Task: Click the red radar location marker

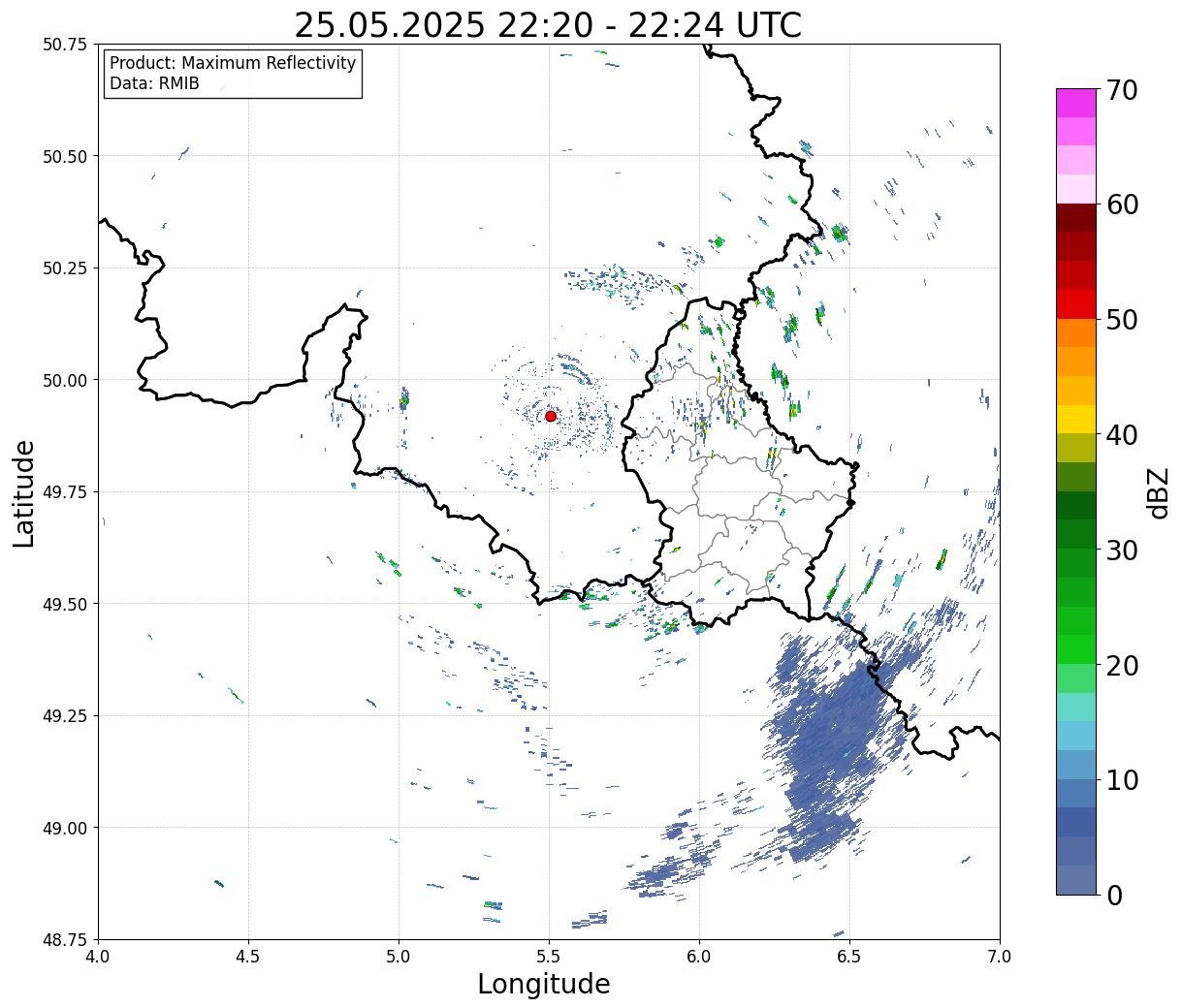Action: (x=550, y=416)
